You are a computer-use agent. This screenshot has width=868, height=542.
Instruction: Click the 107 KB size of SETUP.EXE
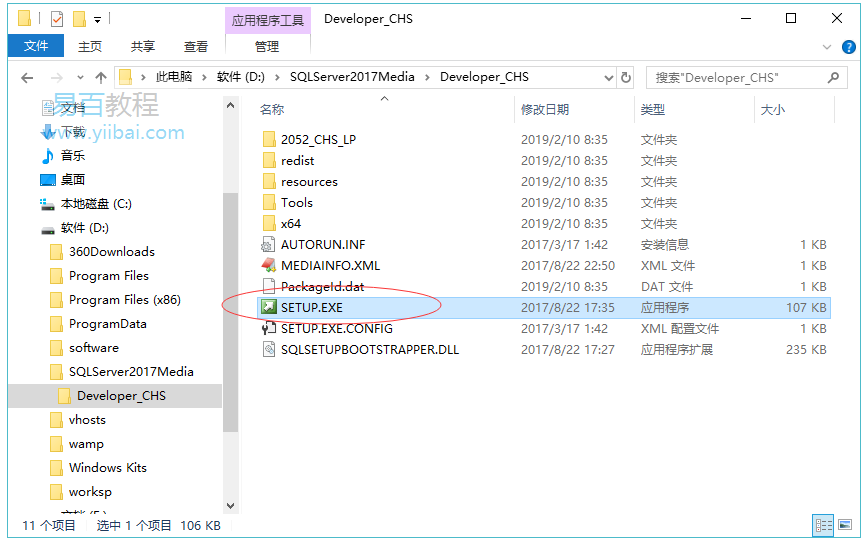(805, 308)
